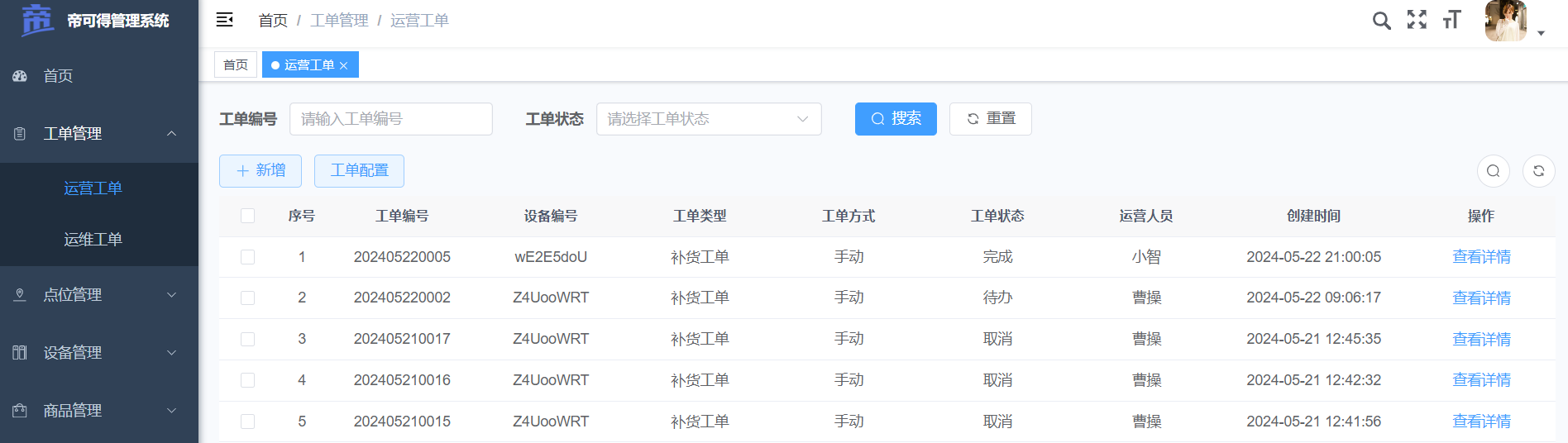Viewport: 1568px width, 443px height.
Task: Check the row for order 202405220005
Action: pos(247,257)
